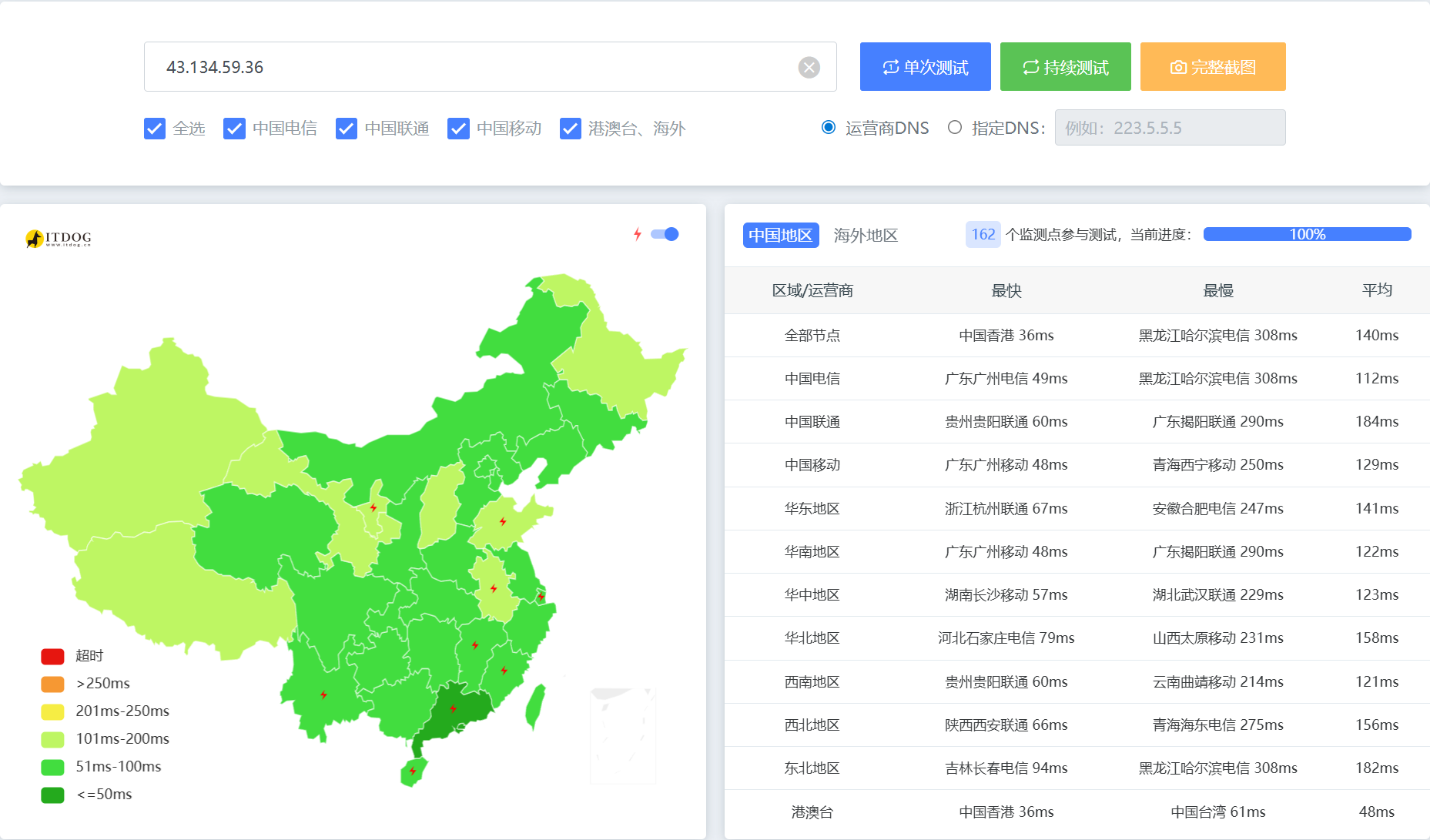Click the red lightning bolt icon near toggle

tap(638, 234)
